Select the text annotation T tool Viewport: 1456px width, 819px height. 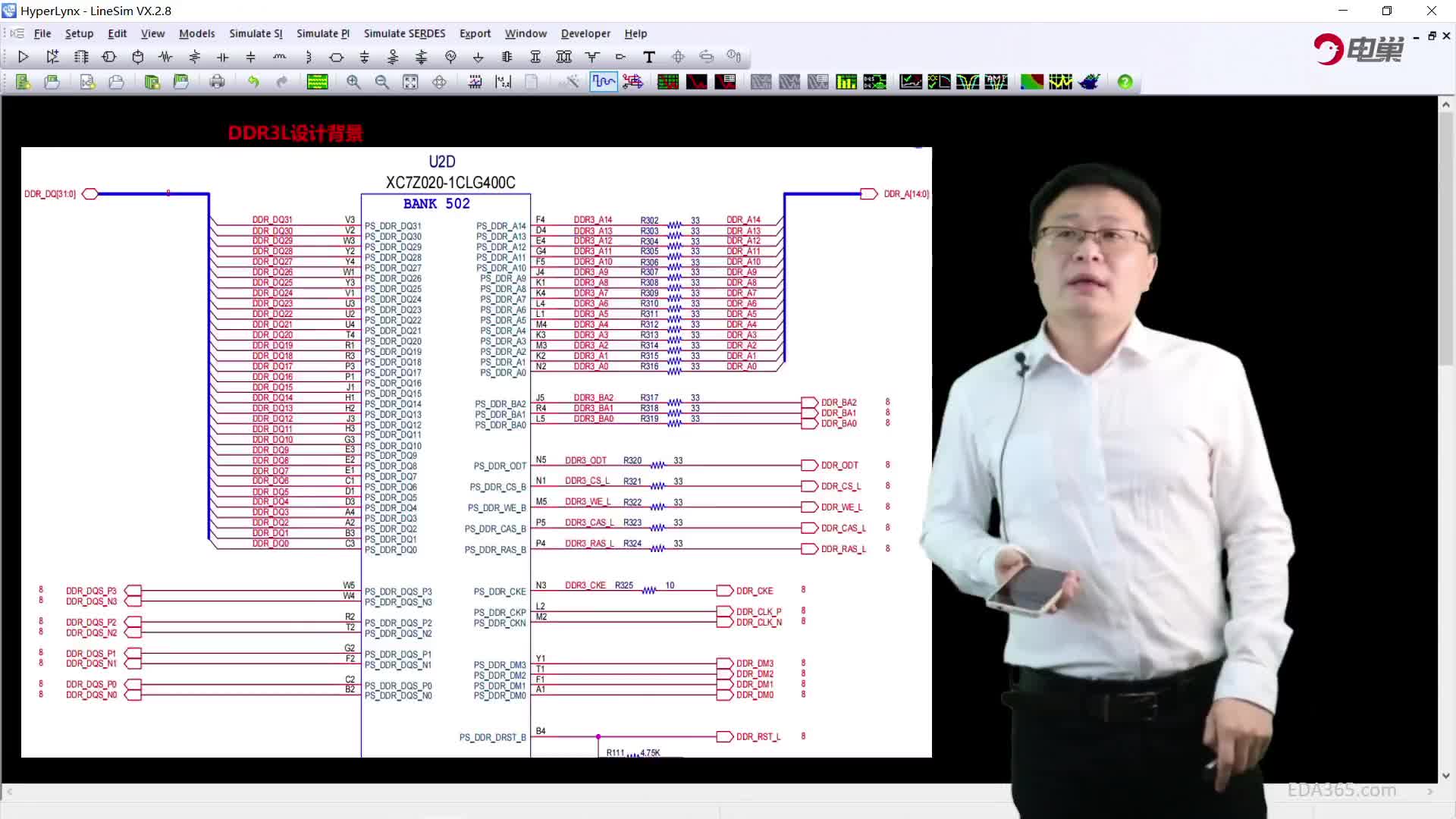pyautogui.click(x=649, y=57)
